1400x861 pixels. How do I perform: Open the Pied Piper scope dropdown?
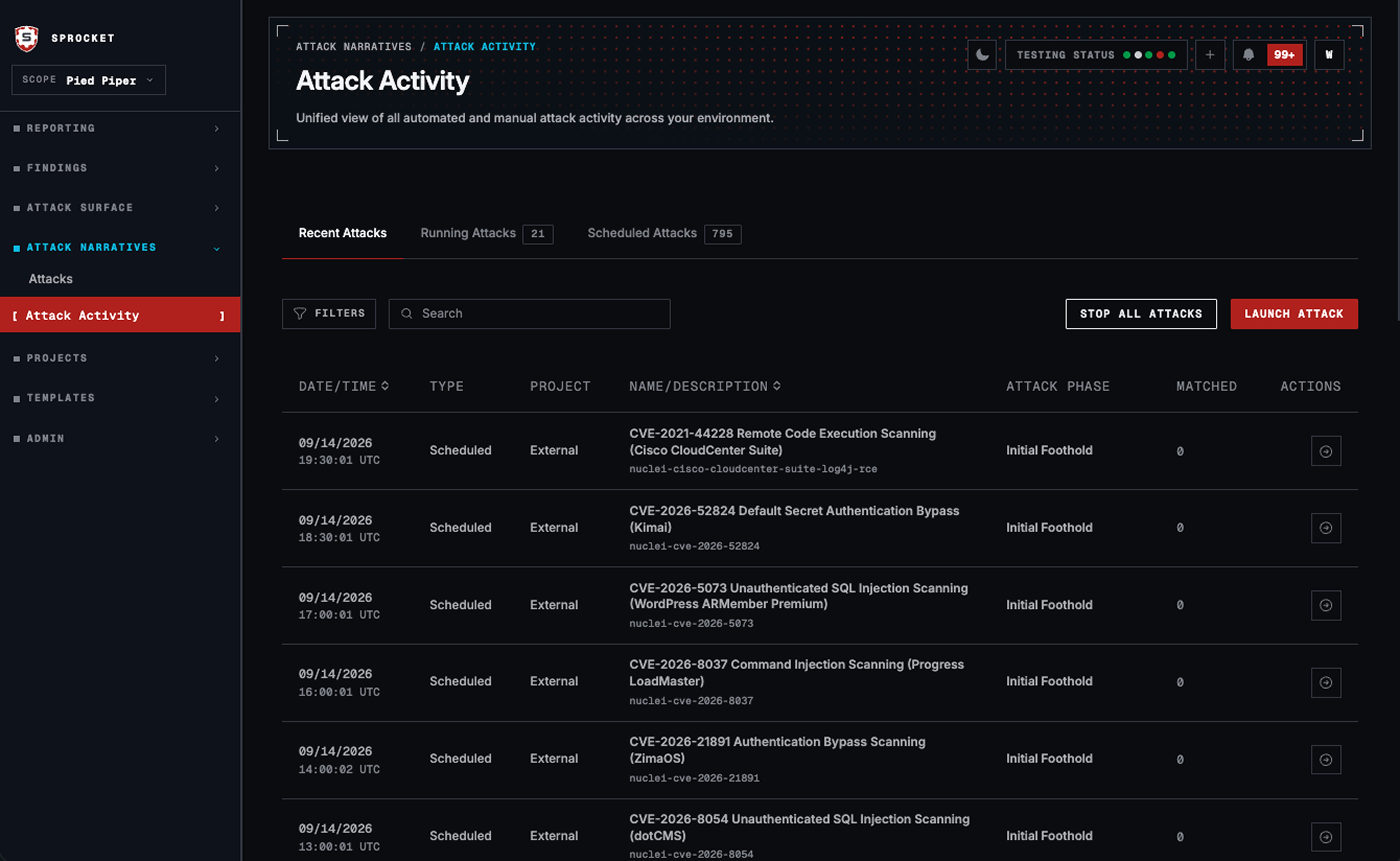click(89, 80)
